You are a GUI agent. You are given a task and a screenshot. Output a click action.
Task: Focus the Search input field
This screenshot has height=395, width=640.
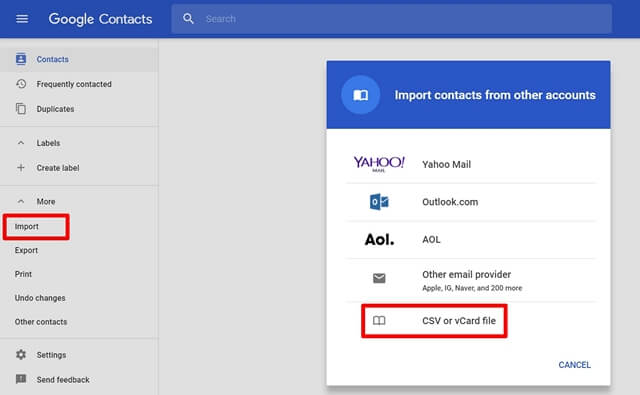pyautogui.click(x=391, y=19)
